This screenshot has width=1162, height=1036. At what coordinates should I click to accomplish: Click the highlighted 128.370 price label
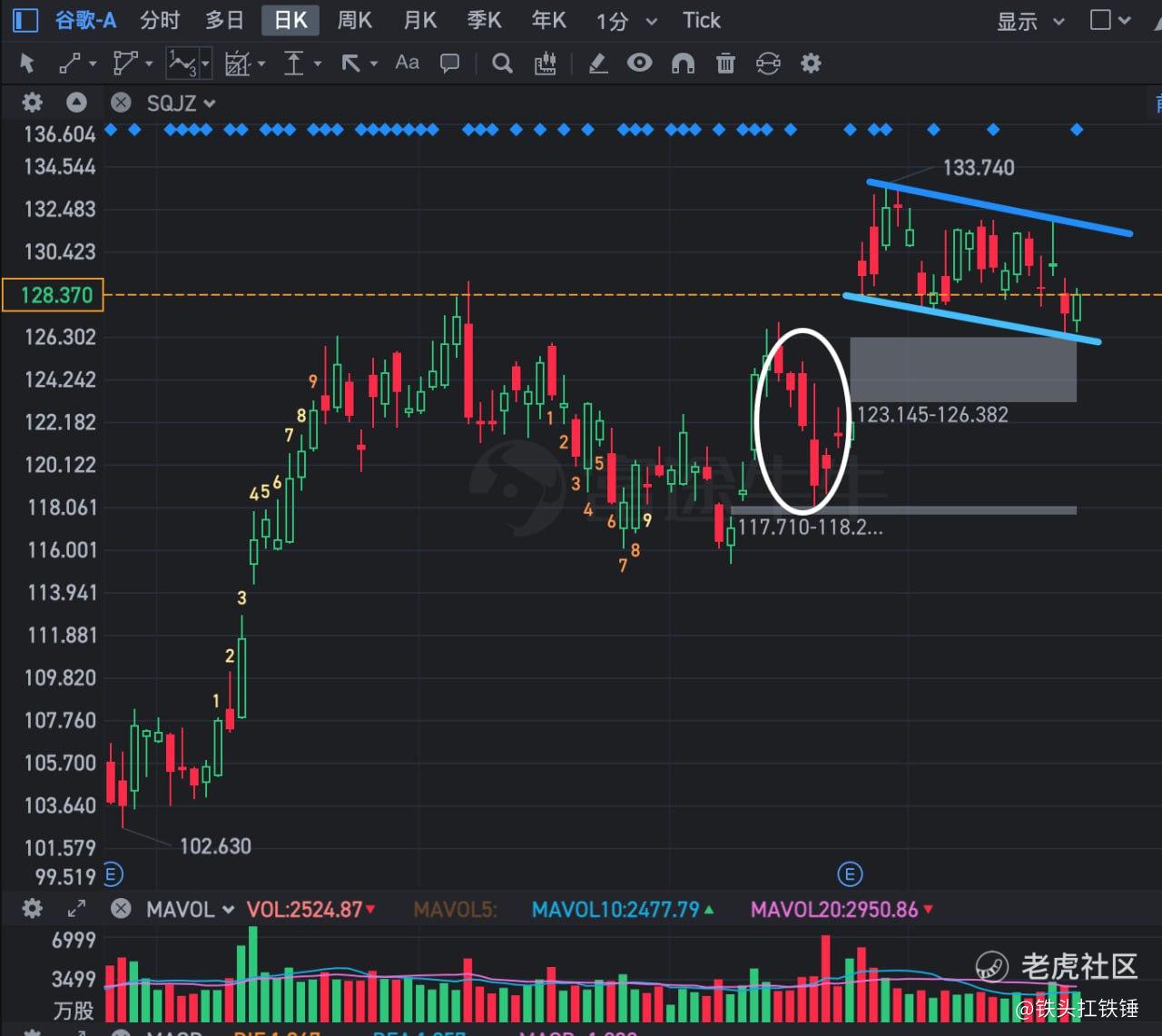53,295
